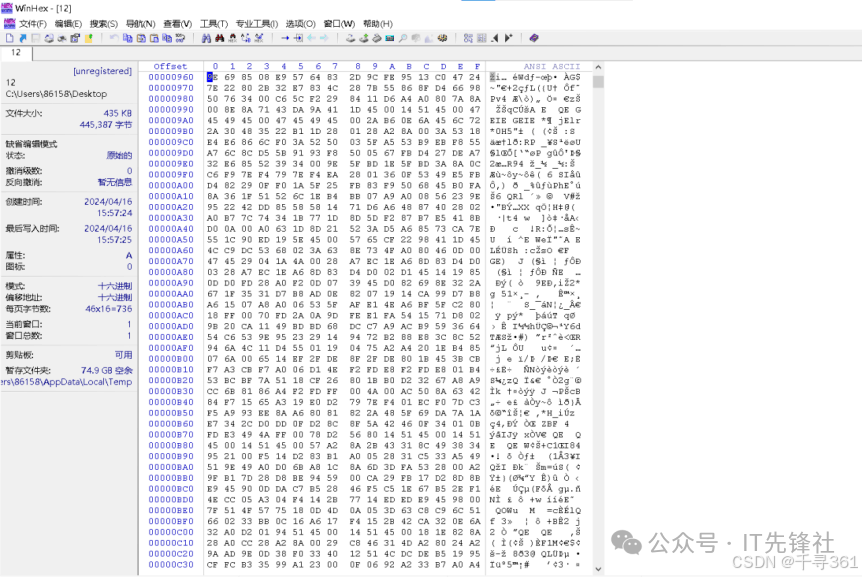Viewport: 862px width, 577px height.
Task: Open the 文件(F) menu
Action: pyautogui.click(x=32, y=23)
